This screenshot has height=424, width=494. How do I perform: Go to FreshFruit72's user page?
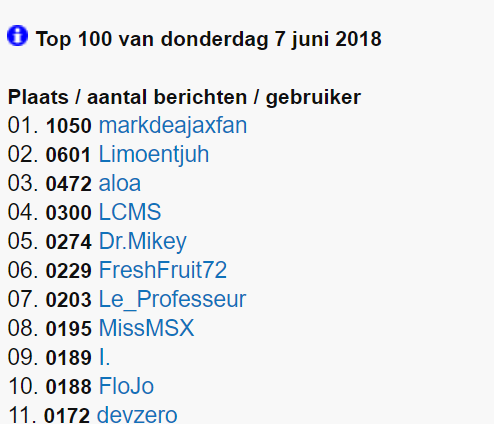(x=163, y=270)
